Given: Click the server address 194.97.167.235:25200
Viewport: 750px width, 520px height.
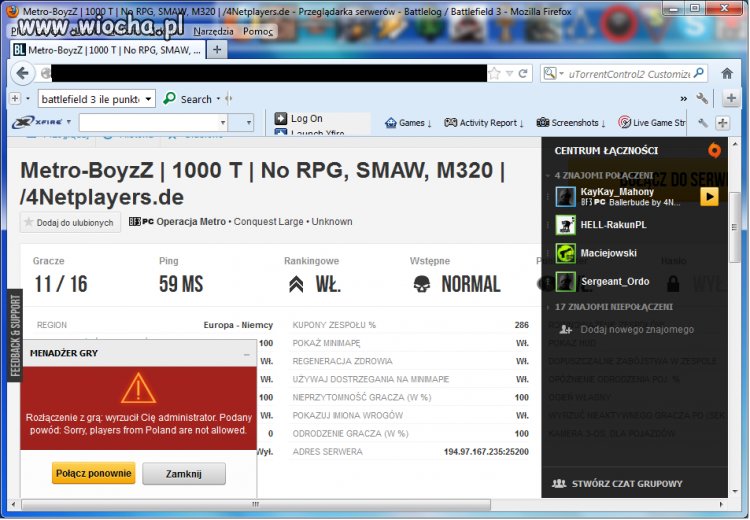Looking at the screenshot, I should (x=486, y=452).
